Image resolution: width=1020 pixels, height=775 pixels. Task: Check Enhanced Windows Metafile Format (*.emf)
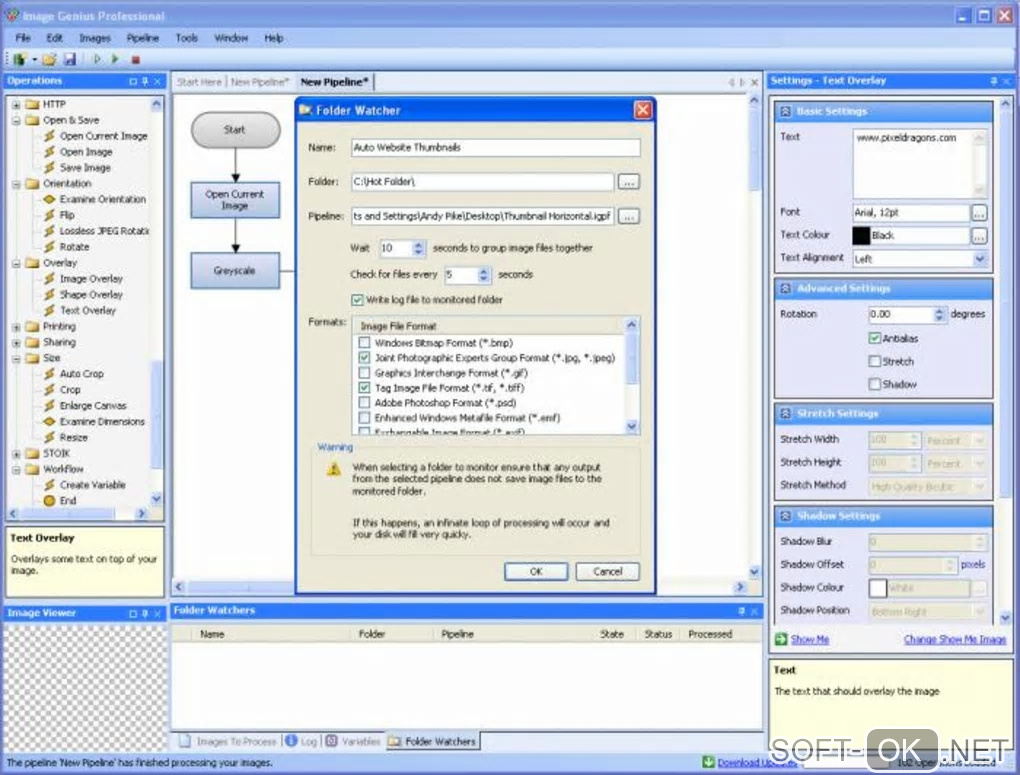click(364, 418)
